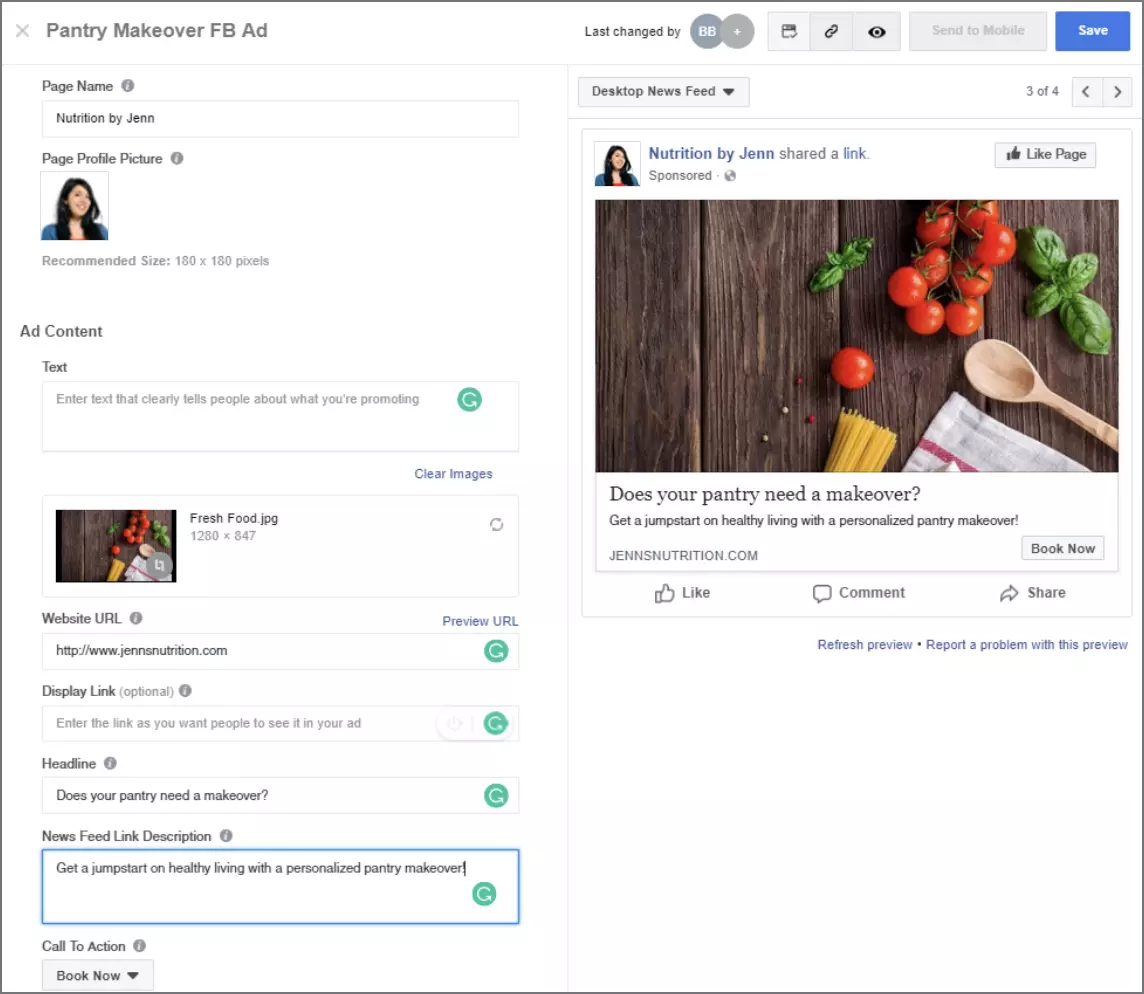Show info for Headline
This screenshot has height=994, width=1144.
(110, 763)
